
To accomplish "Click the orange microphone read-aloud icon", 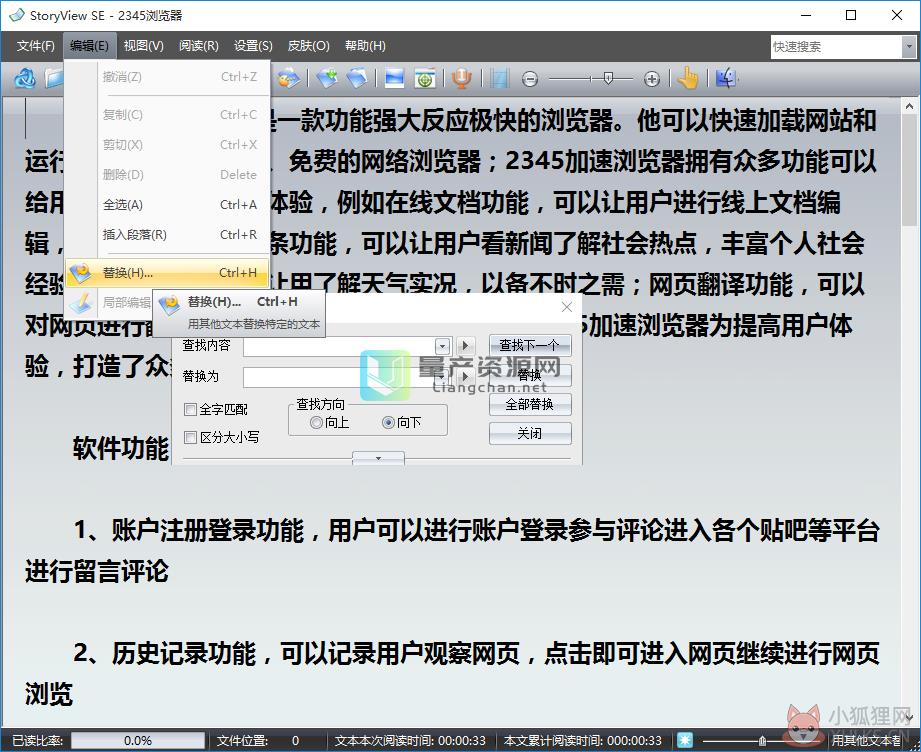I will point(462,78).
